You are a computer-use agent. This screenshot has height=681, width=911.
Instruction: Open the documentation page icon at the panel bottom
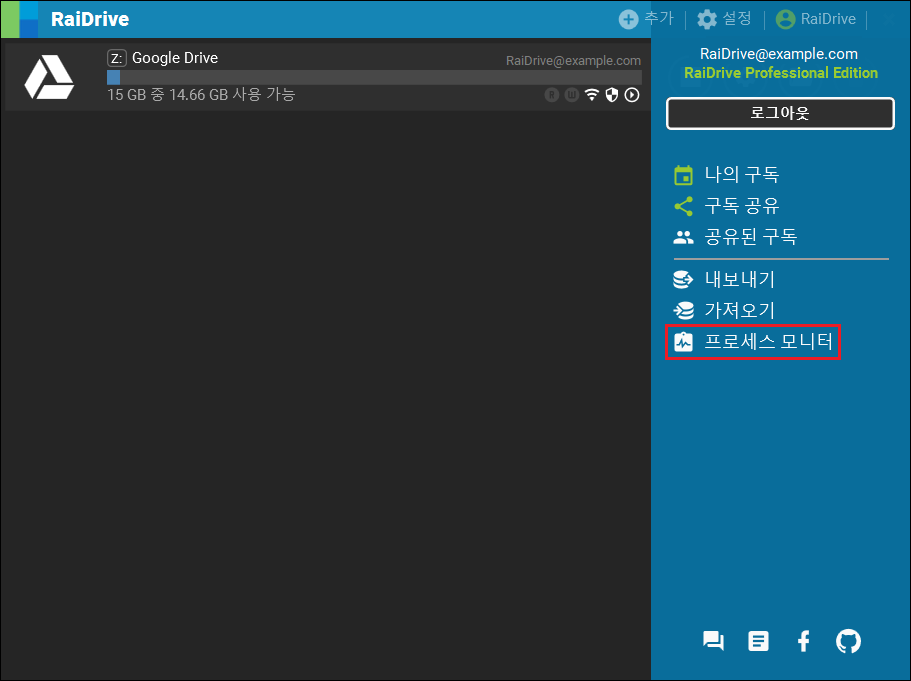point(758,641)
